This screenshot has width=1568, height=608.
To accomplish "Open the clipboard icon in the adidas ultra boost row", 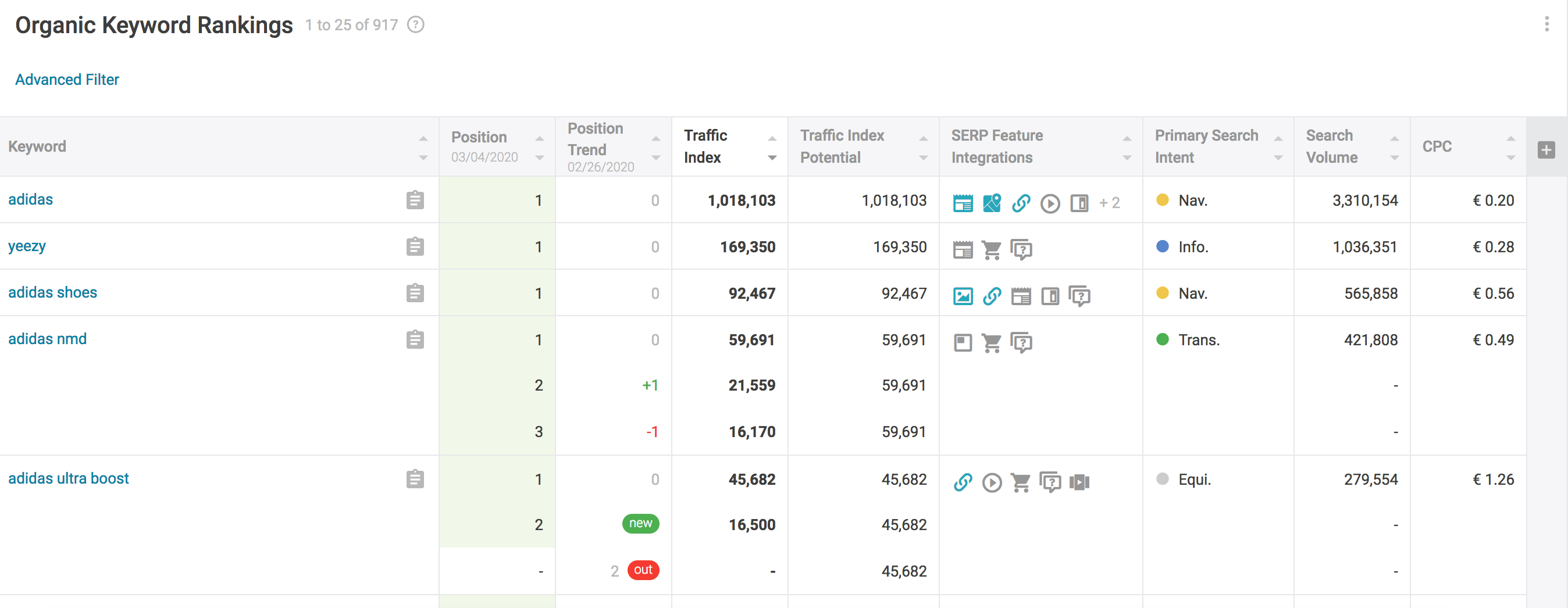I will (415, 478).
